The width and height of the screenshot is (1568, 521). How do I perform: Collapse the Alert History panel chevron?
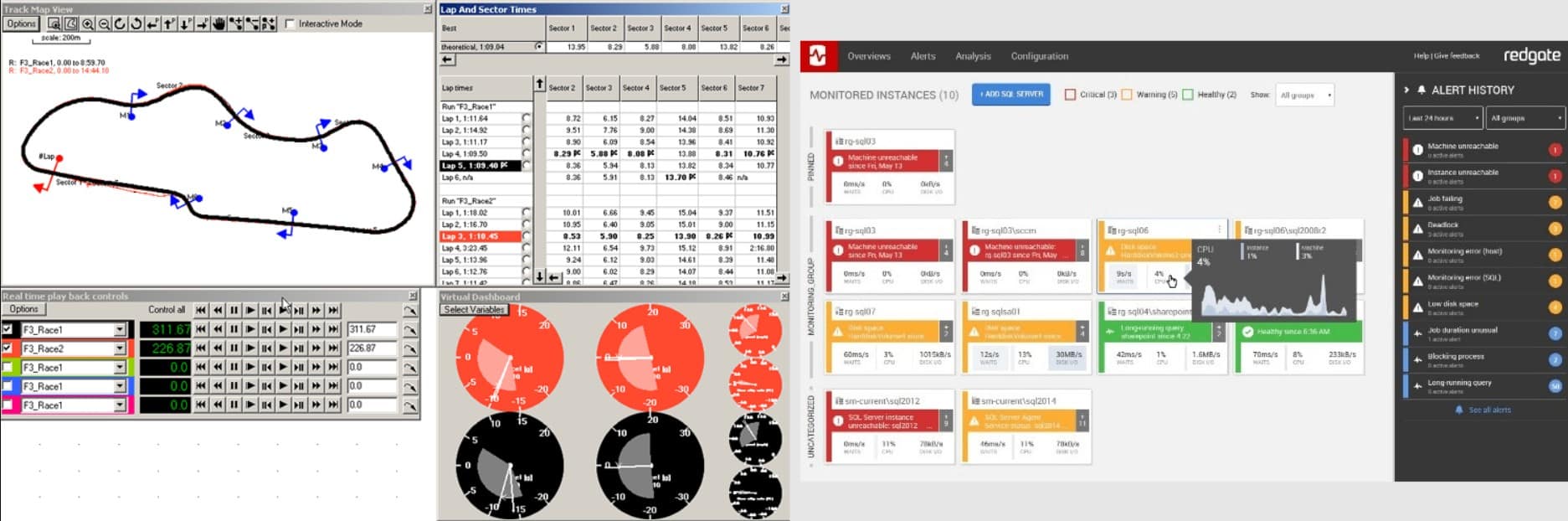click(1406, 90)
